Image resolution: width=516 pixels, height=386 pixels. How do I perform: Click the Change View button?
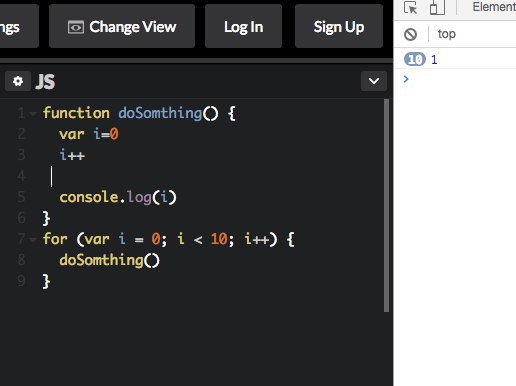[122, 26]
